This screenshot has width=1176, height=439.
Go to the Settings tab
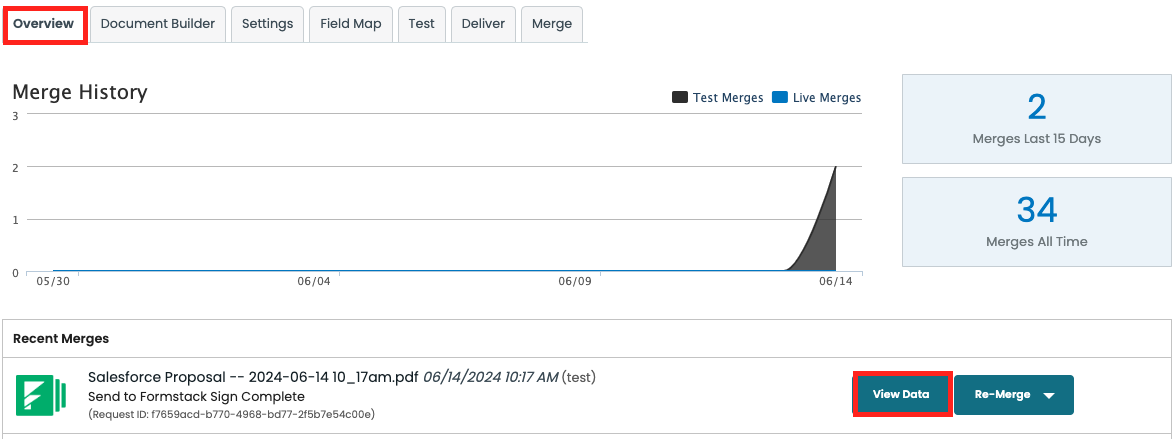(267, 24)
